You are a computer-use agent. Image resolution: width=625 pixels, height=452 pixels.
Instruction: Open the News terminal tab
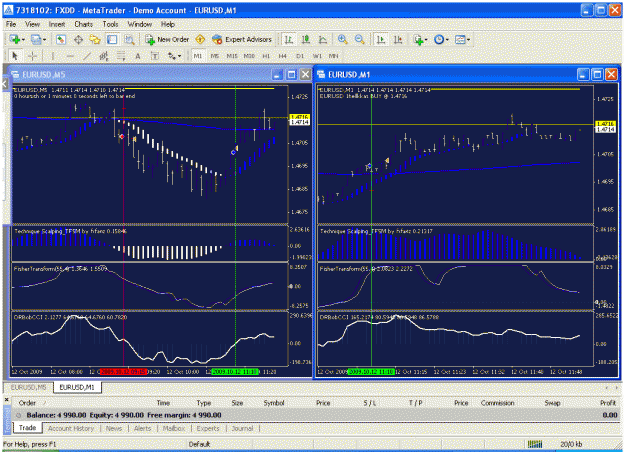coord(114,428)
